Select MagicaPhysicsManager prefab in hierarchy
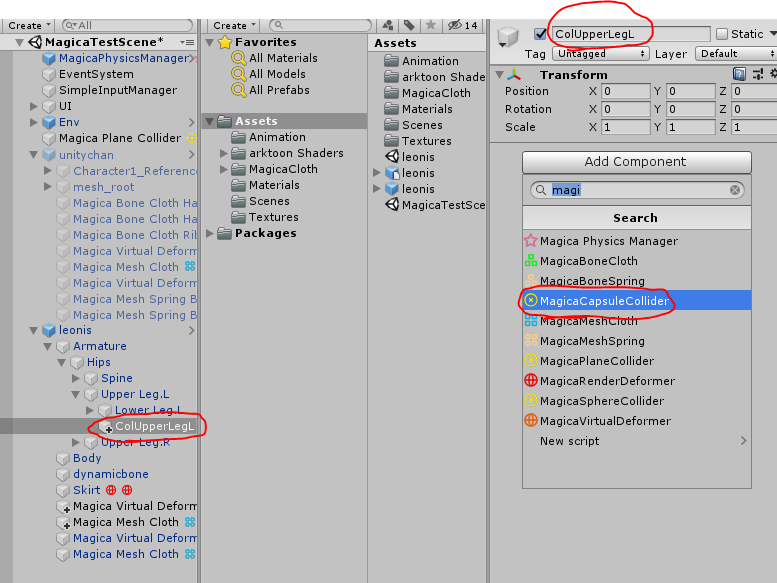Viewport: 777px width, 583px height. pos(123,58)
